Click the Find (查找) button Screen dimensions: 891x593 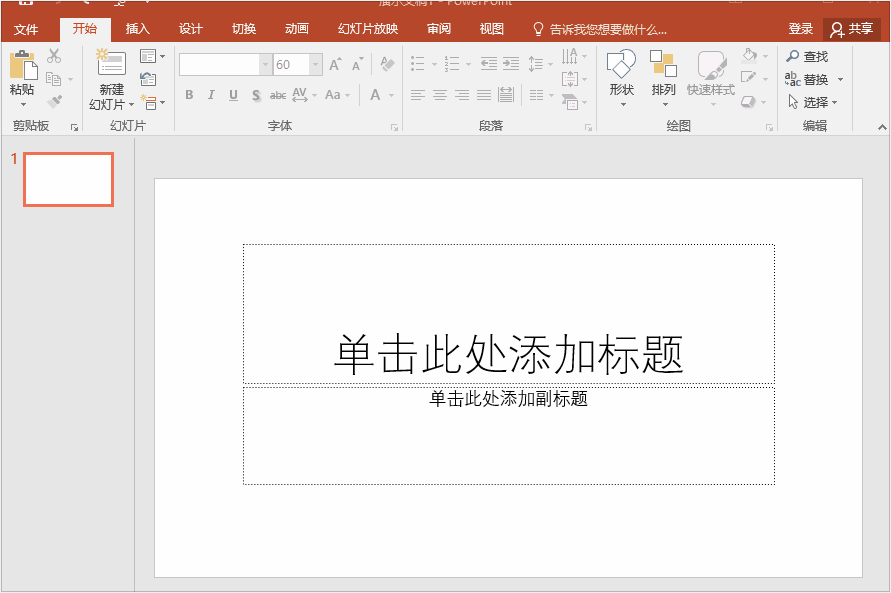point(808,57)
